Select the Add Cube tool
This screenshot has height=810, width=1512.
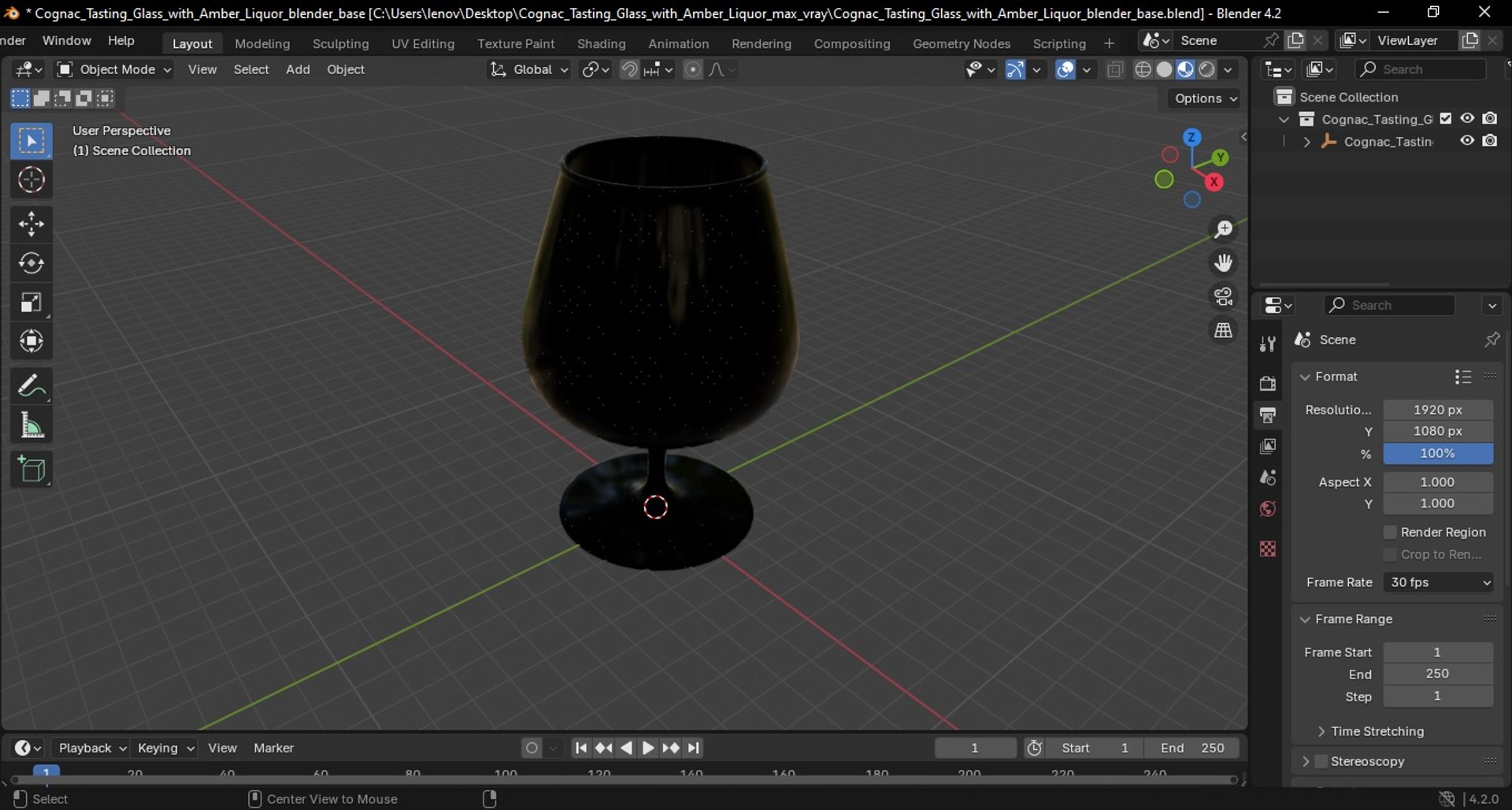(31, 470)
